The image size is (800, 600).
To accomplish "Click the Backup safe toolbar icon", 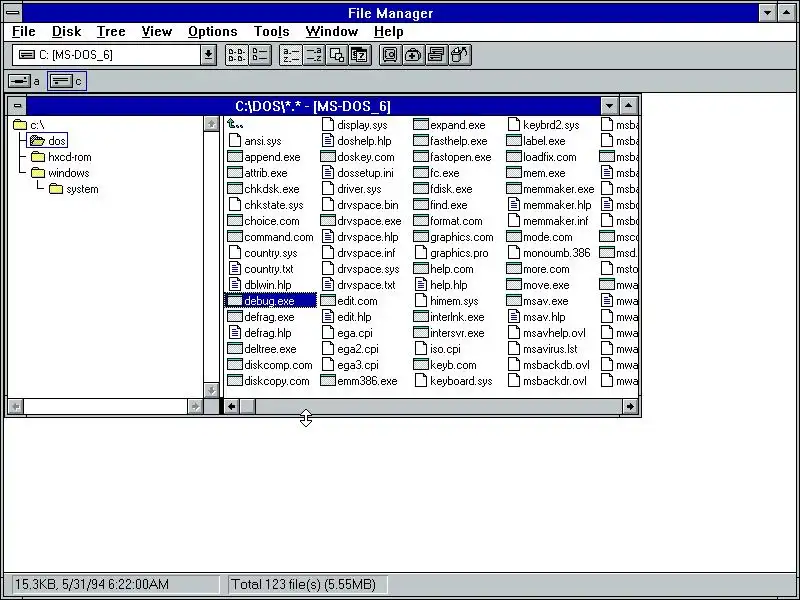I will (390, 55).
